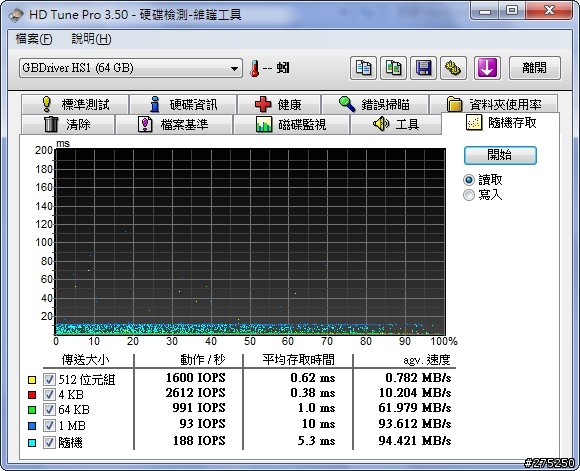Click the 離開 exit button

click(535, 68)
